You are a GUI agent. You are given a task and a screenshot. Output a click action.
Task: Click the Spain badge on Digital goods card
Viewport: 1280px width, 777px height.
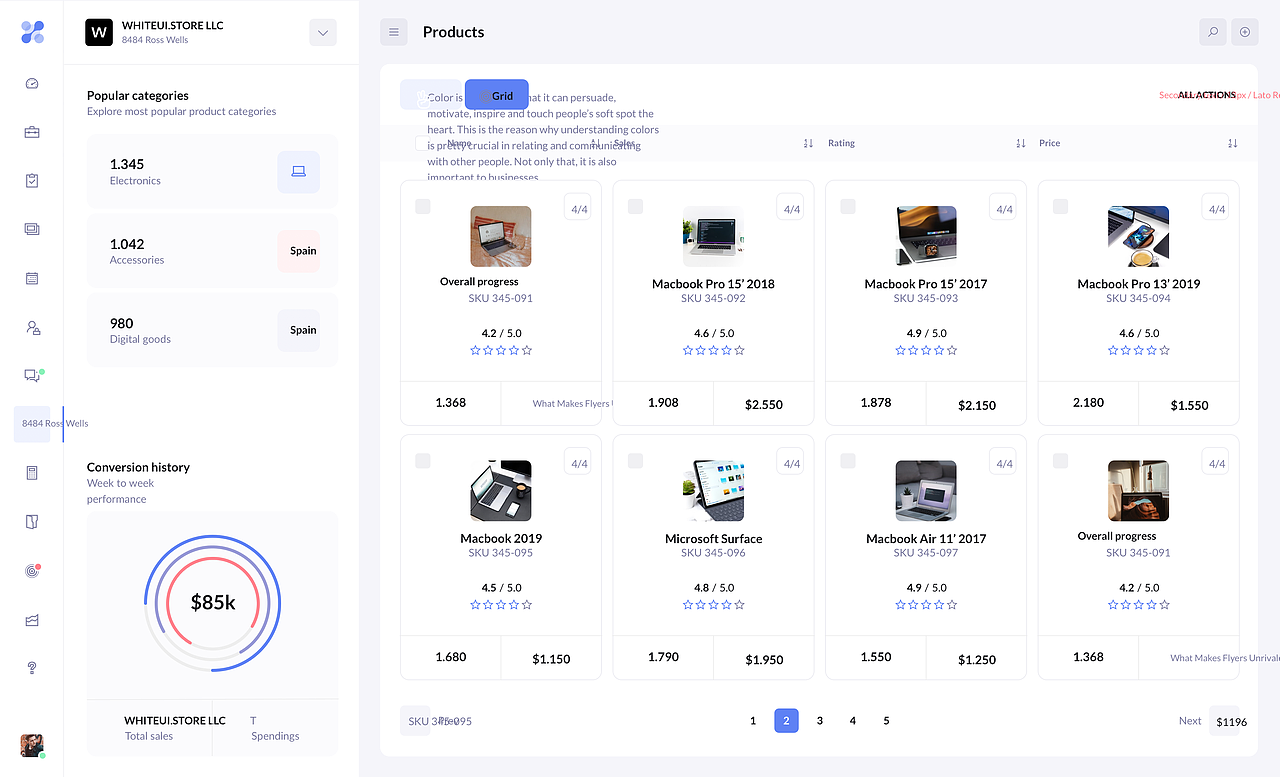coord(298,330)
